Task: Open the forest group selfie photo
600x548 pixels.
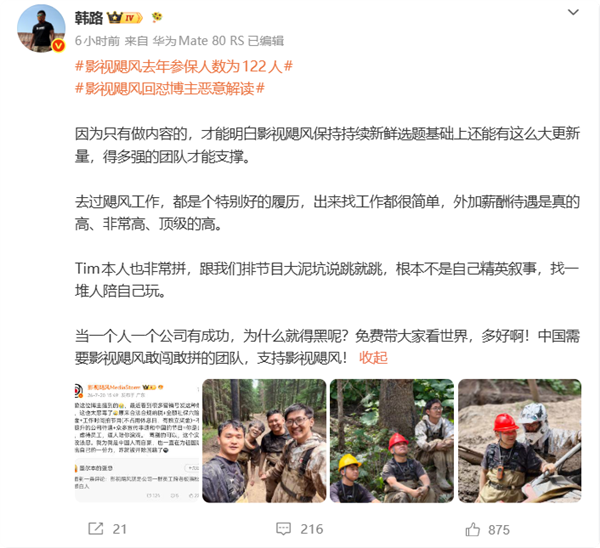Action: pyautogui.click(x=264, y=440)
